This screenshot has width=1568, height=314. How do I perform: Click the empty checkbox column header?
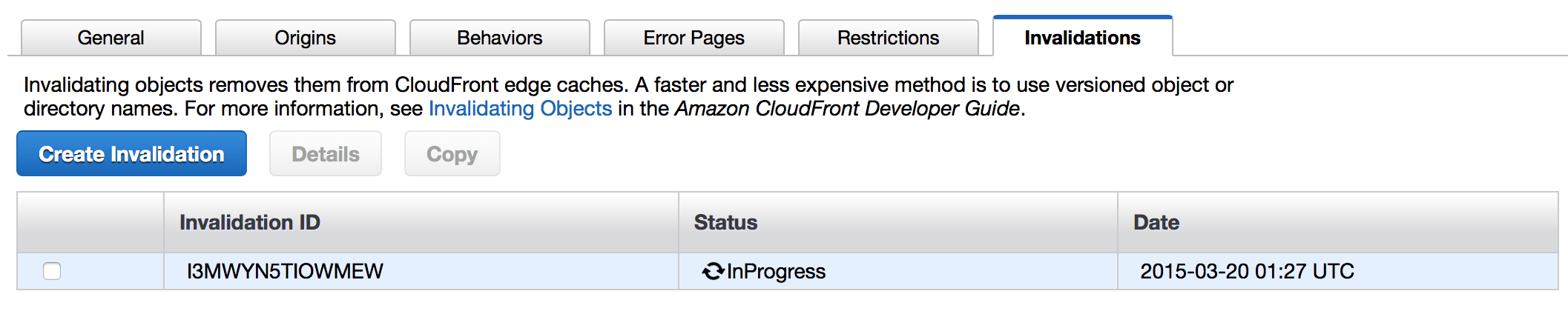tap(90, 222)
